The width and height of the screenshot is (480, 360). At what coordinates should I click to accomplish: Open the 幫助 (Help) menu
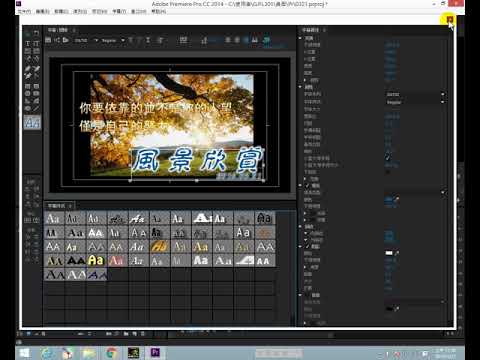click(x=158, y=11)
